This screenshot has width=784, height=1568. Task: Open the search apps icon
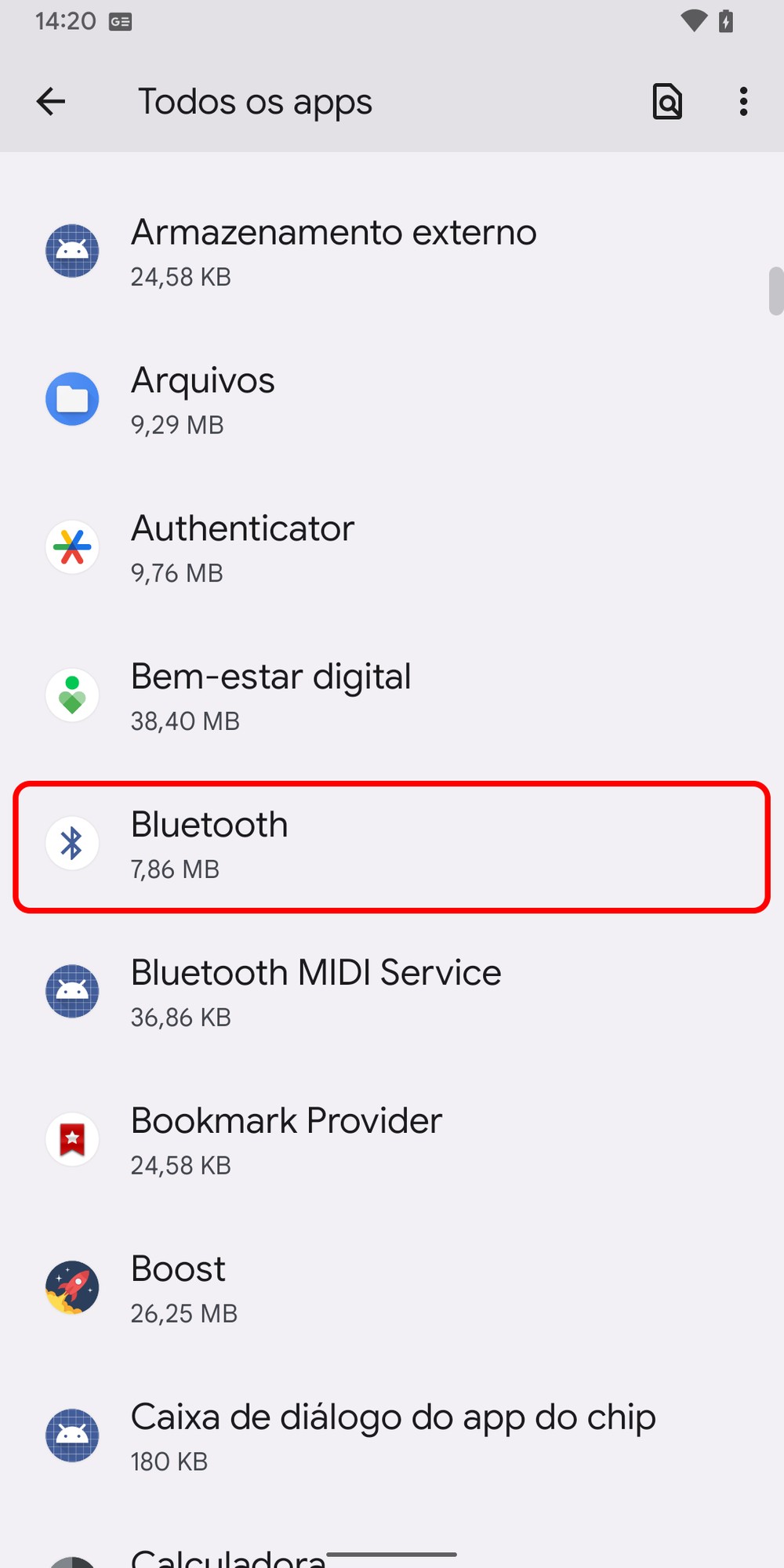667,101
